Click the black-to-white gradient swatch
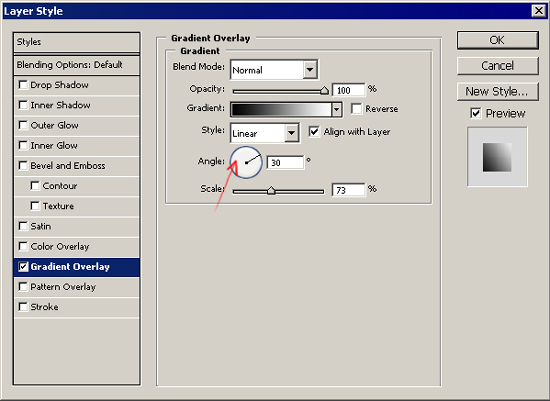 point(281,110)
